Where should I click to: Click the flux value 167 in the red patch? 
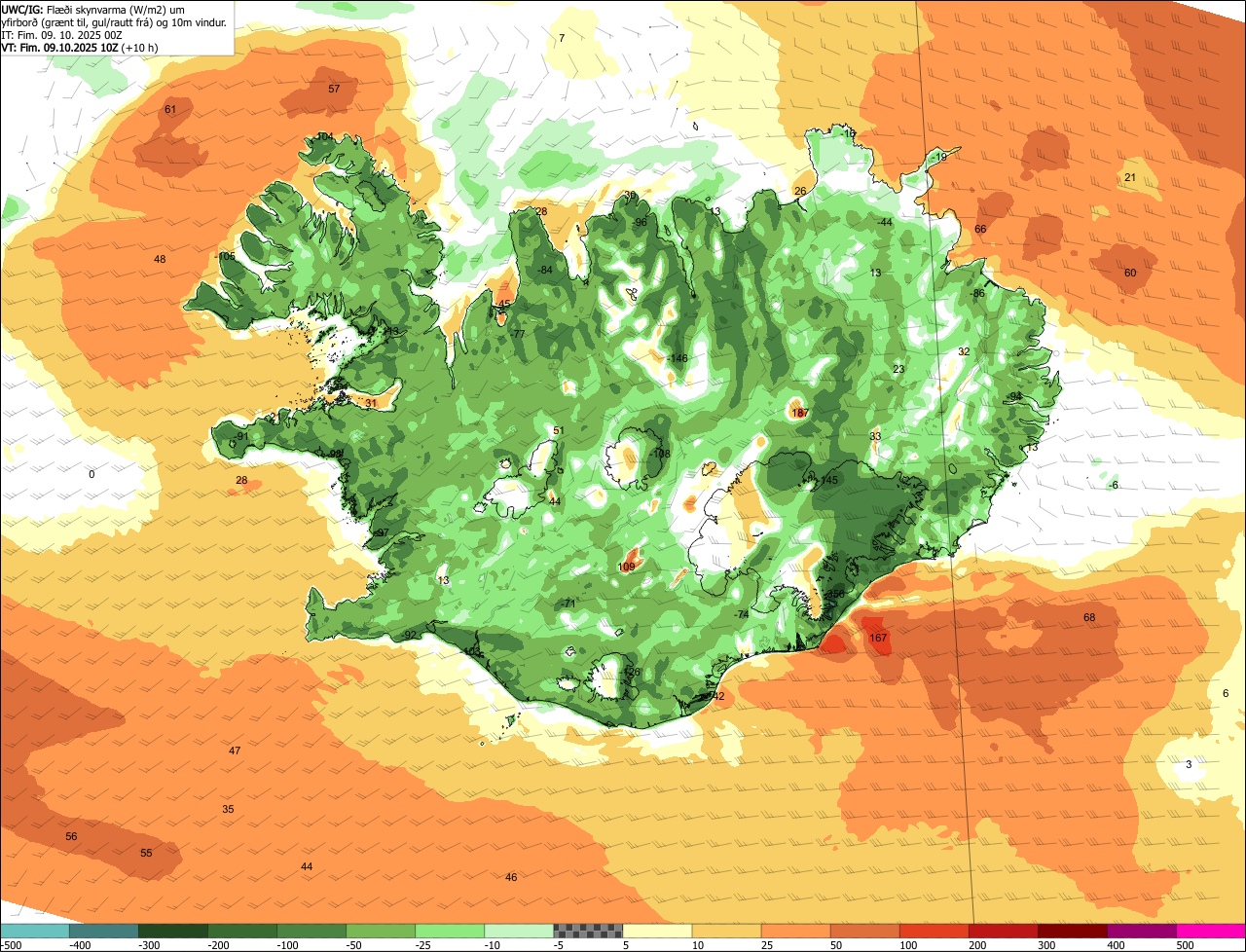point(878,638)
